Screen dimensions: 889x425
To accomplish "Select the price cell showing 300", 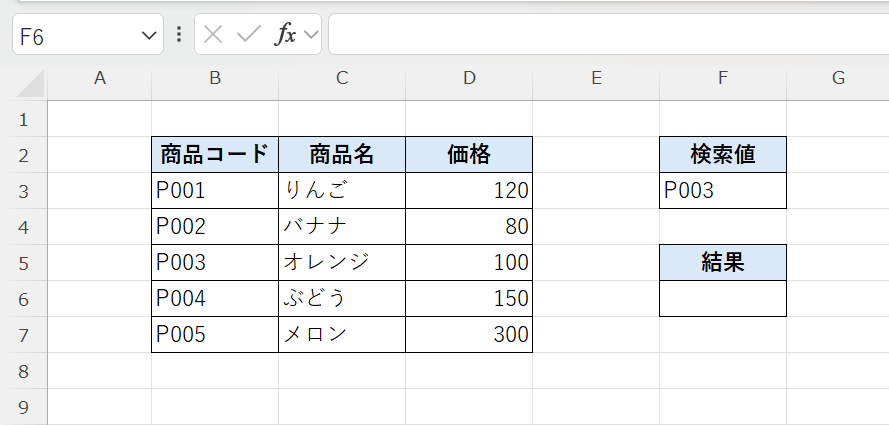I will point(469,335).
